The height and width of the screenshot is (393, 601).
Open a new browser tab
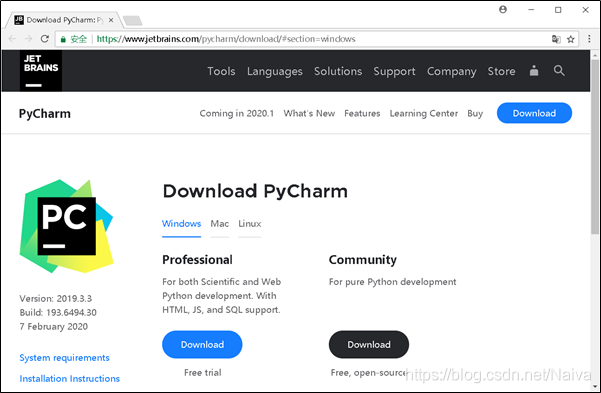pos(133,20)
